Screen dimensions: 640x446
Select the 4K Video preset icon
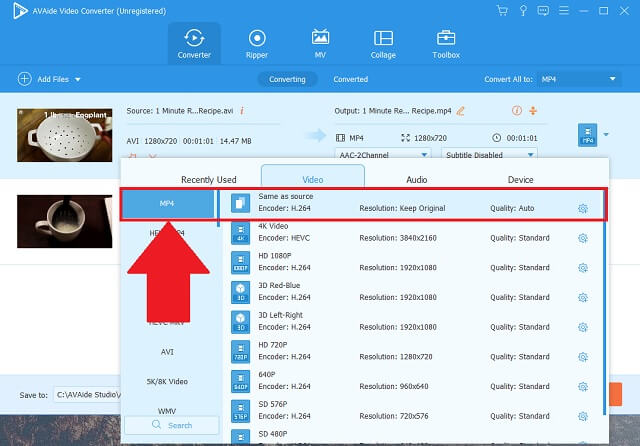point(240,233)
